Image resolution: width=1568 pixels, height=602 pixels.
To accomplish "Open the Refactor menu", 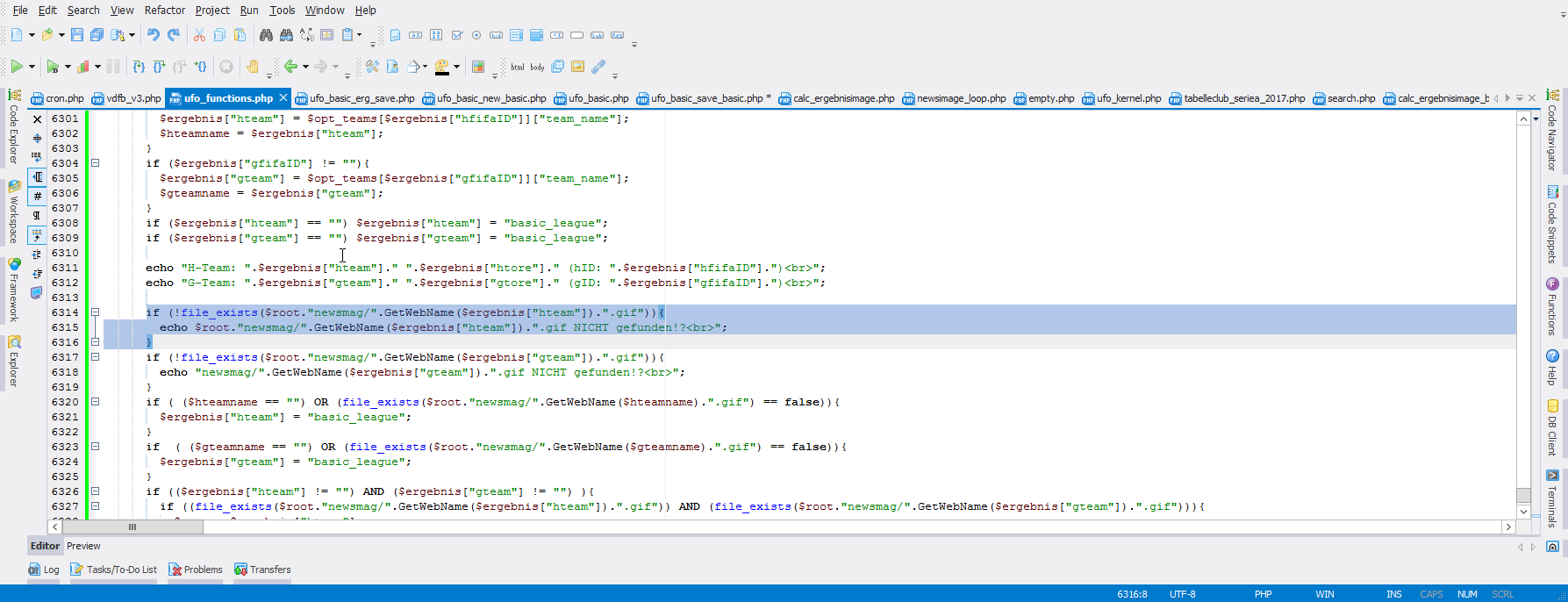I will [164, 11].
